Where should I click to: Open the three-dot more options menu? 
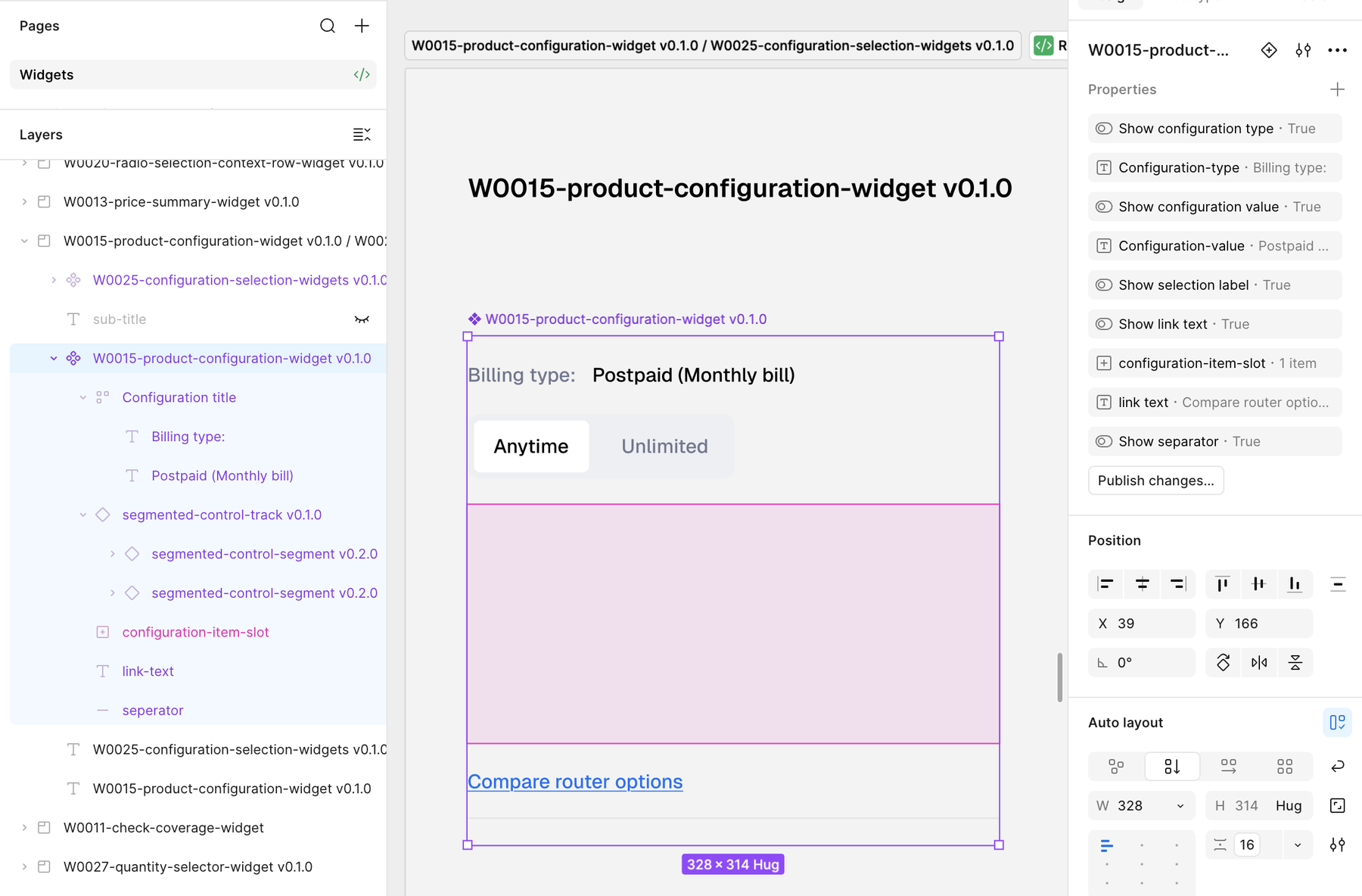click(1337, 50)
